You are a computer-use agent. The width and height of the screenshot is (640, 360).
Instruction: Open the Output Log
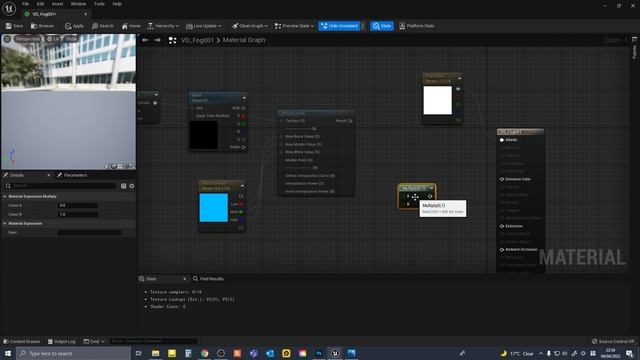point(62,341)
